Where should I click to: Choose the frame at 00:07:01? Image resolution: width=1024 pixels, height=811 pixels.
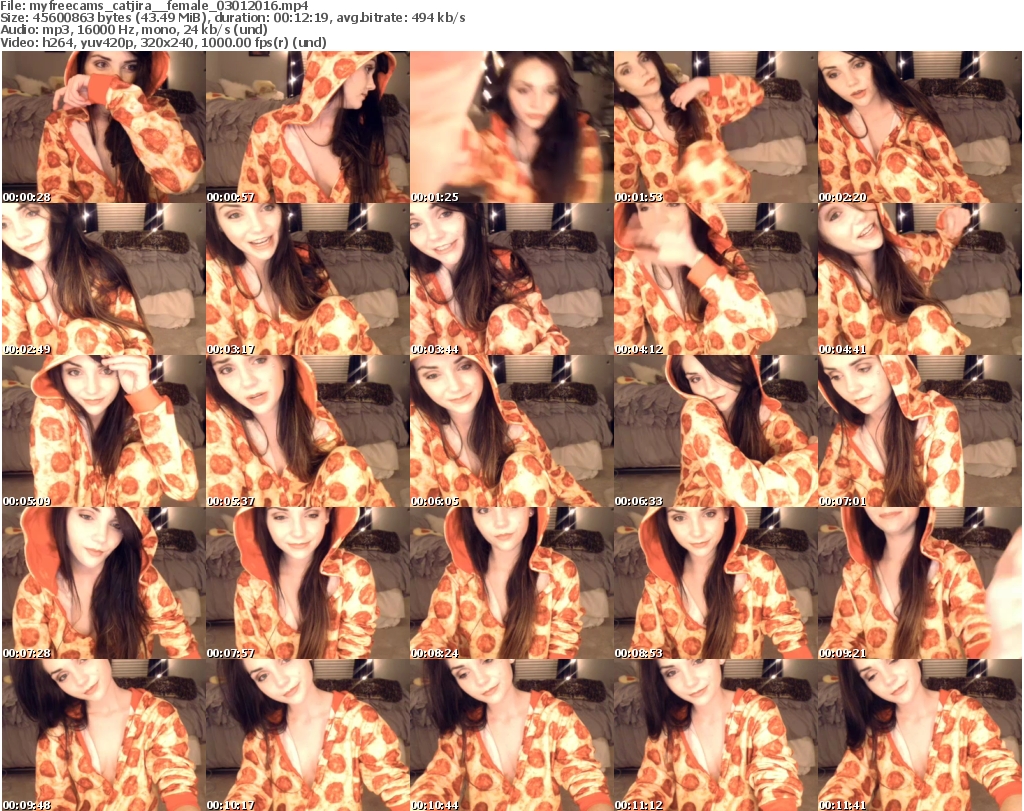pos(920,431)
